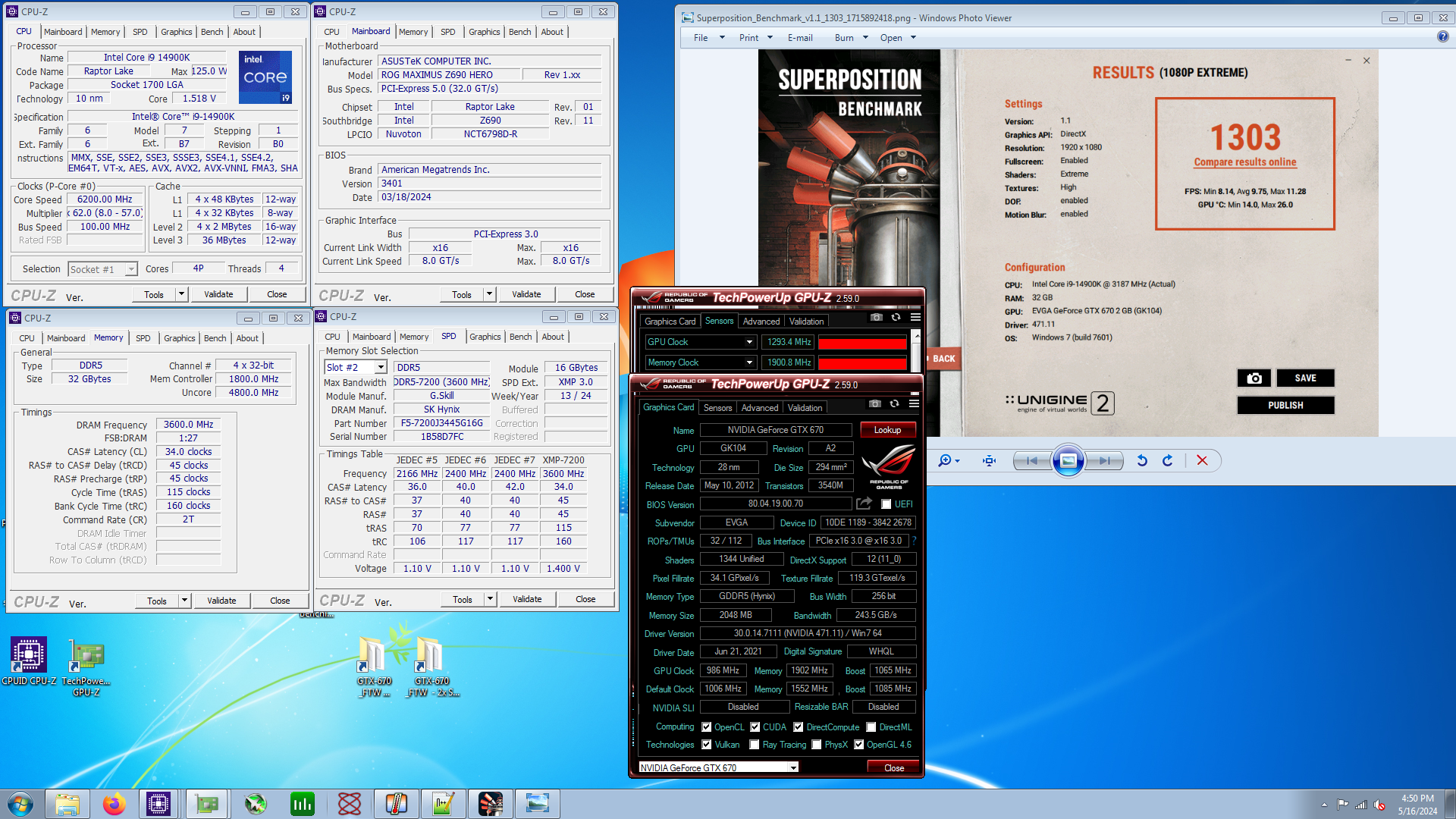Image resolution: width=1456 pixels, height=819 pixels.
Task: Open CPUID CPU-Z desktop shortcut
Action: pyautogui.click(x=29, y=661)
